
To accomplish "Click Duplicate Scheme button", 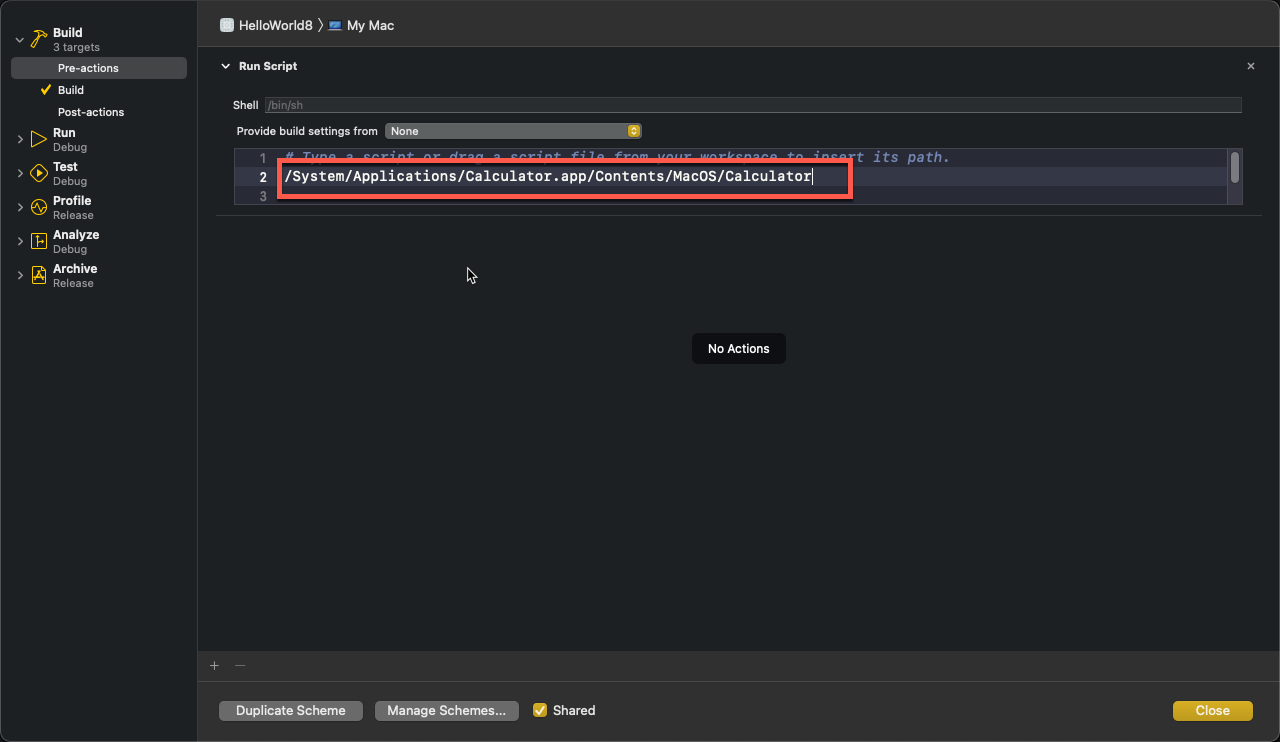I will 291,710.
